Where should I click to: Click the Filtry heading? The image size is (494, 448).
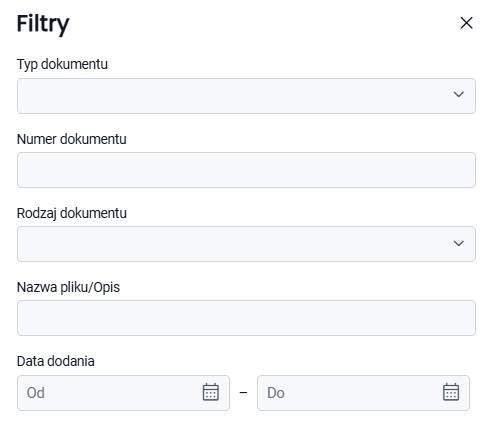point(43,24)
